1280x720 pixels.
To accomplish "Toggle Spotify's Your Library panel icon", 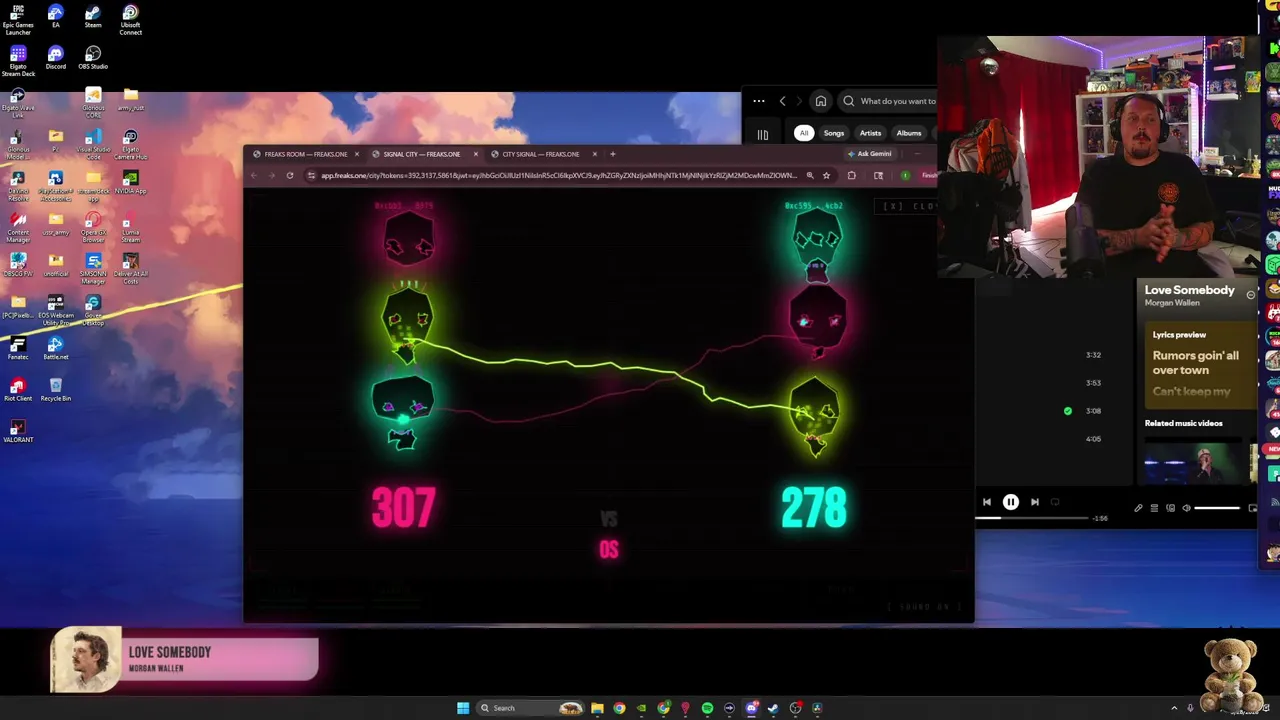I will [762, 134].
